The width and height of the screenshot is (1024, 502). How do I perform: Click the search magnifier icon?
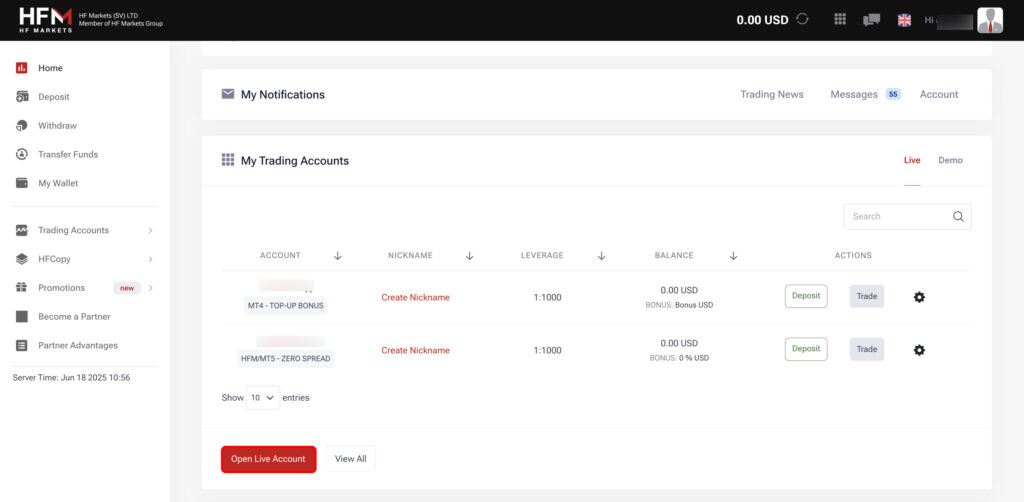(x=958, y=217)
